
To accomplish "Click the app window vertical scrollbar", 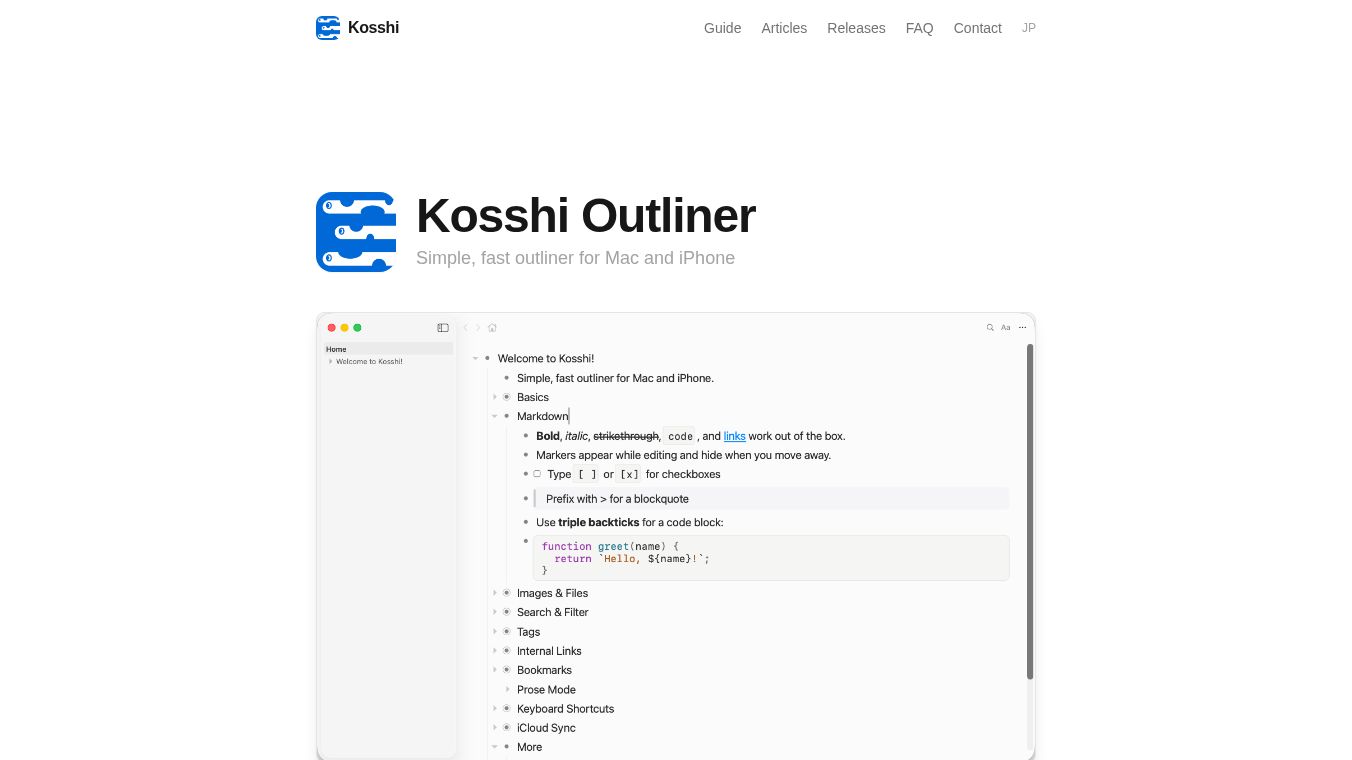I will [1030, 511].
